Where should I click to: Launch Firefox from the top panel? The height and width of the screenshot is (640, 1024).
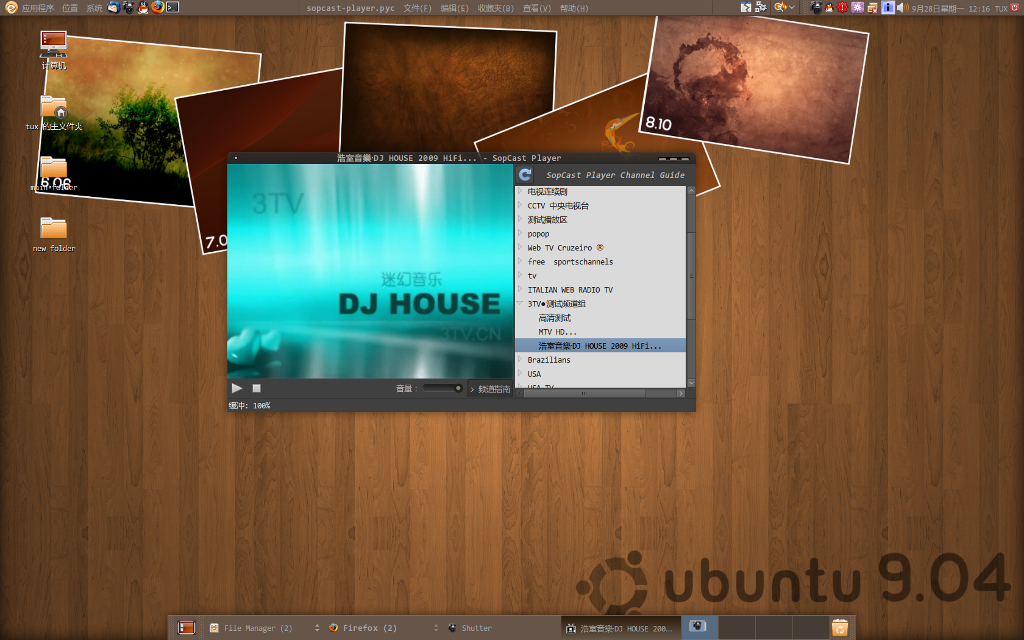click(157, 7)
